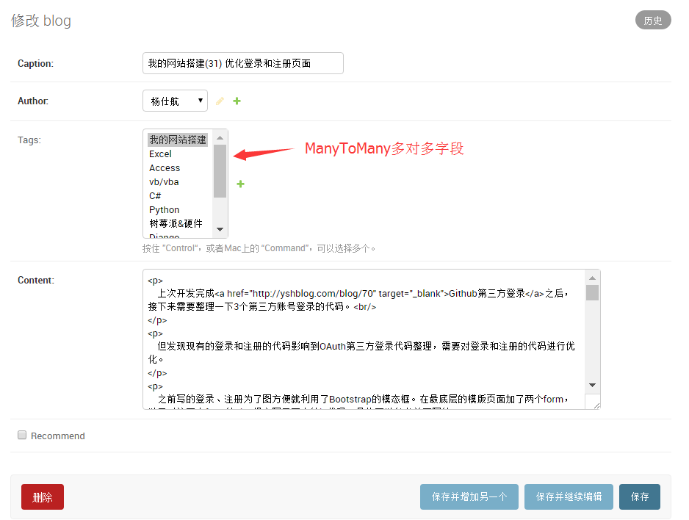Click the Tags list scroll-down arrow
The image size is (689, 520).
pyautogui.click(x=220, y=229)
